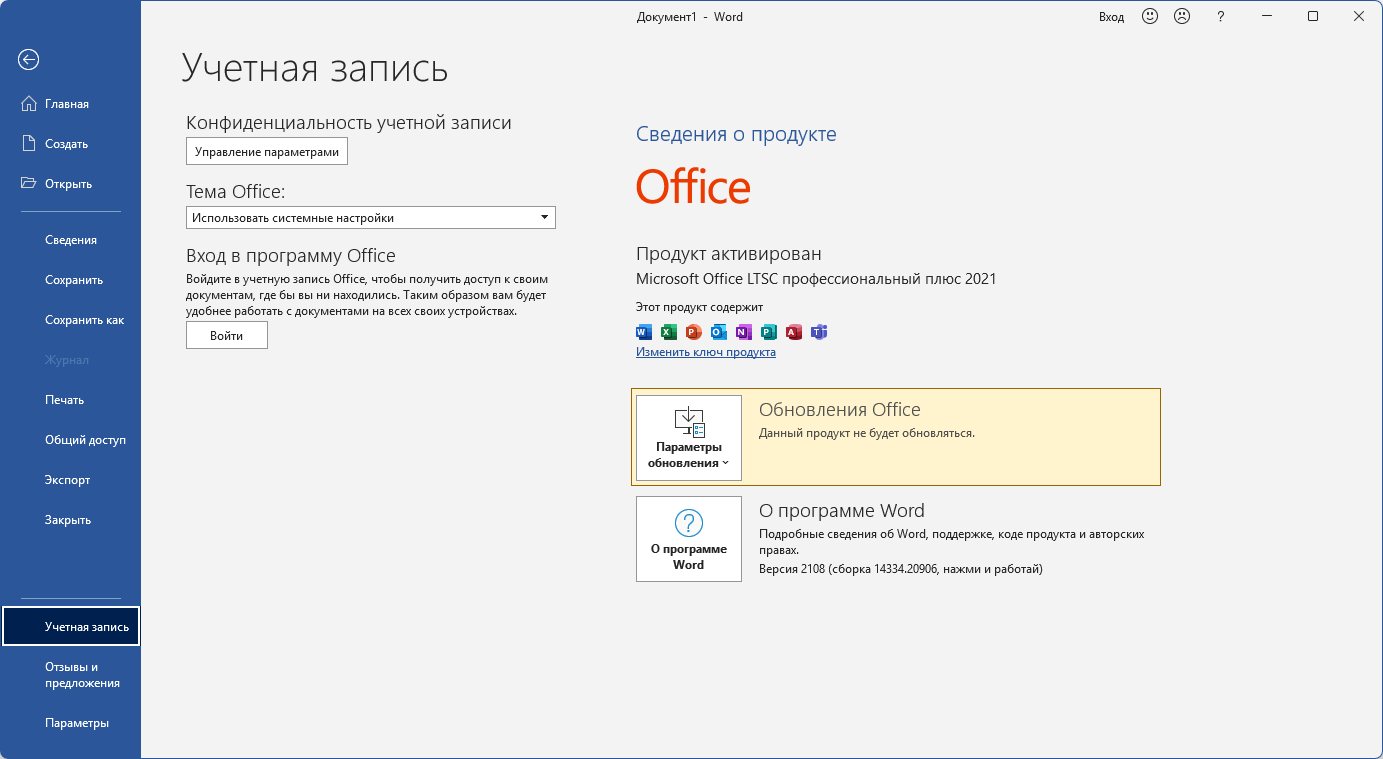Click the Документ1 - Word window title
The height and width of the screenshot is (759, 1383).
[690, 17]
